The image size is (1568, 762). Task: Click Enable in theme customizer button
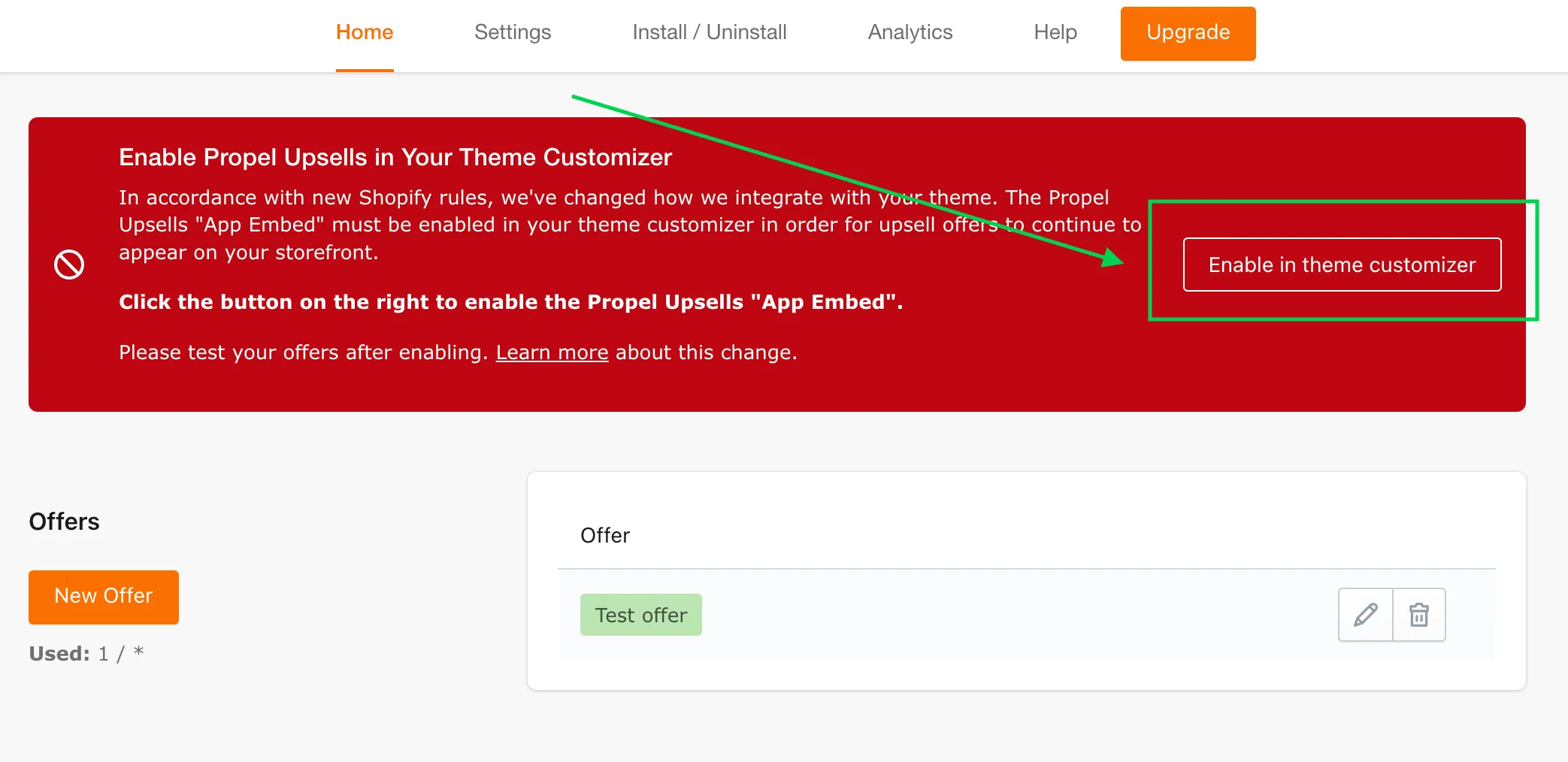[1342, 265]
